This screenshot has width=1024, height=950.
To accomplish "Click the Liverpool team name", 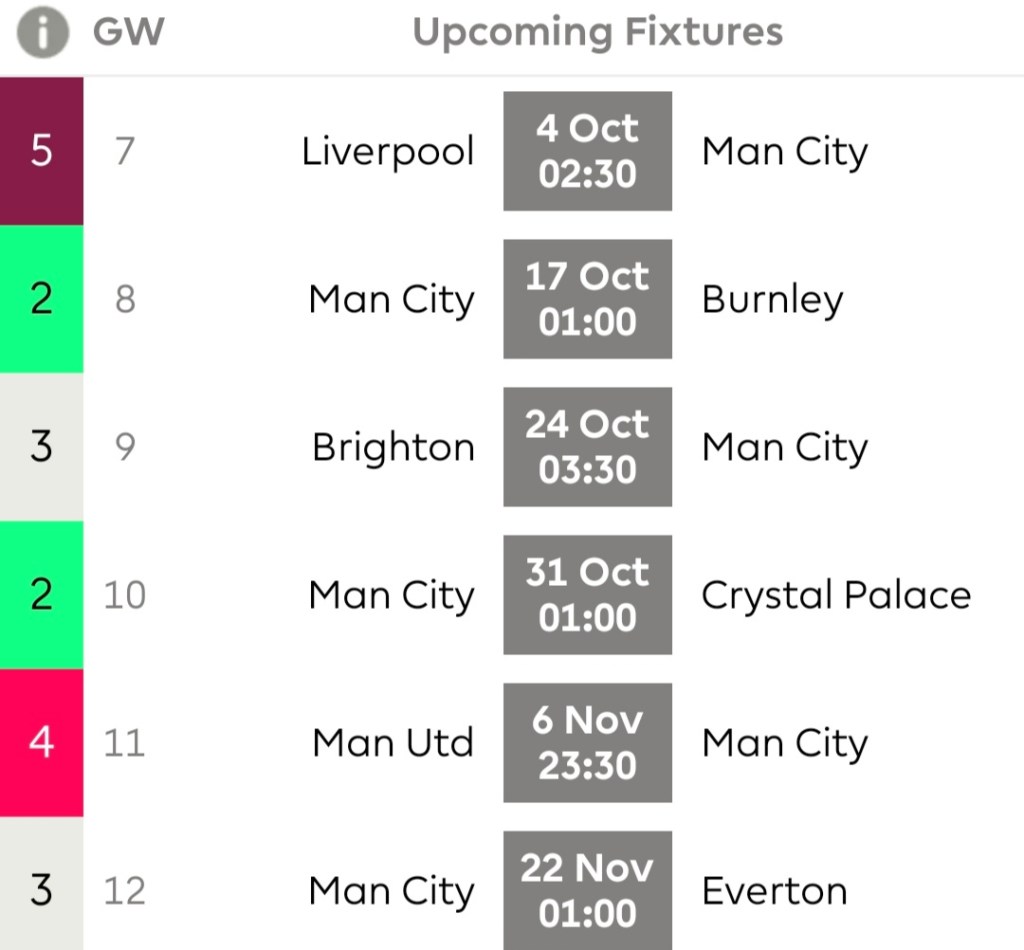I will click(388, 152).
